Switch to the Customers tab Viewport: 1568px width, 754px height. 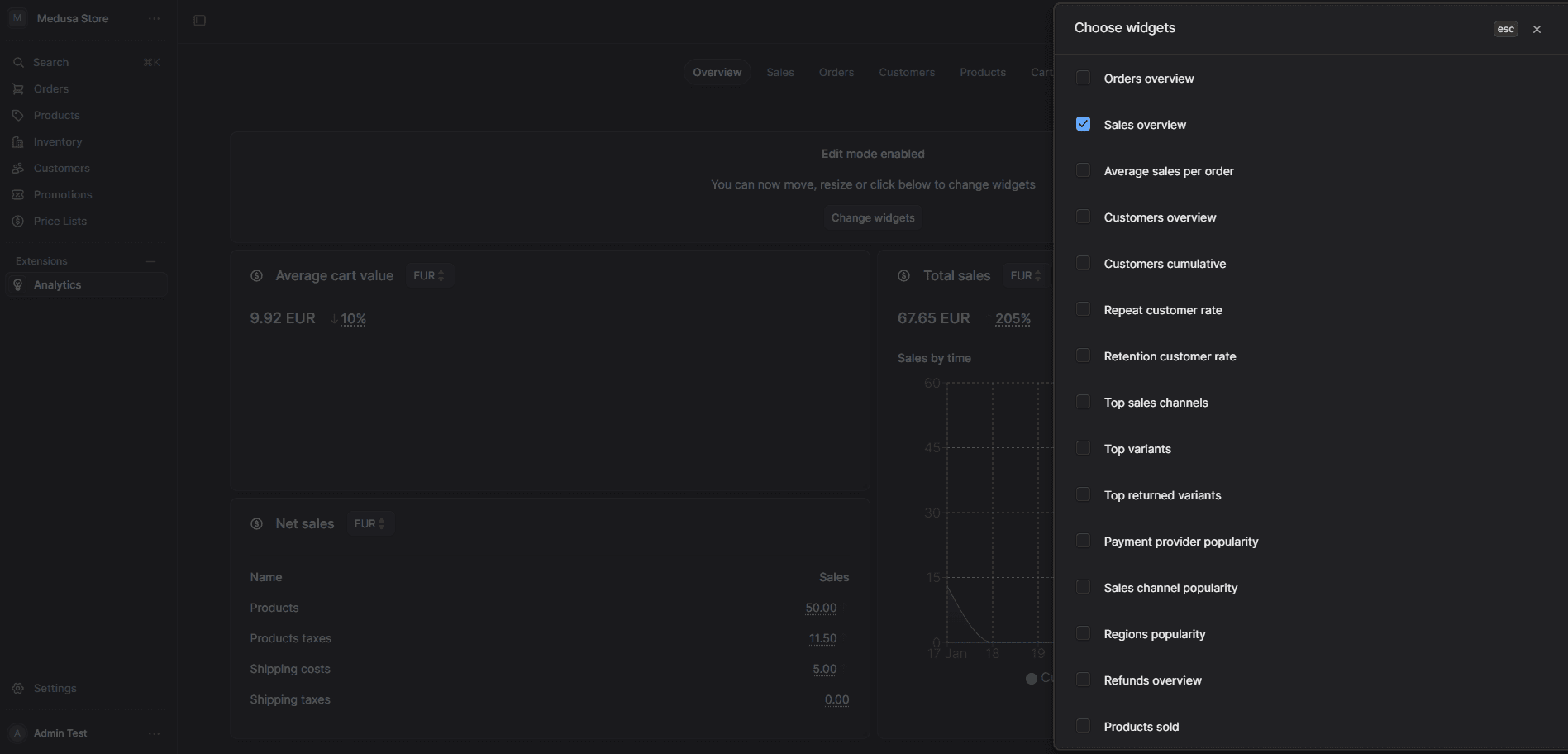point(906,73)
